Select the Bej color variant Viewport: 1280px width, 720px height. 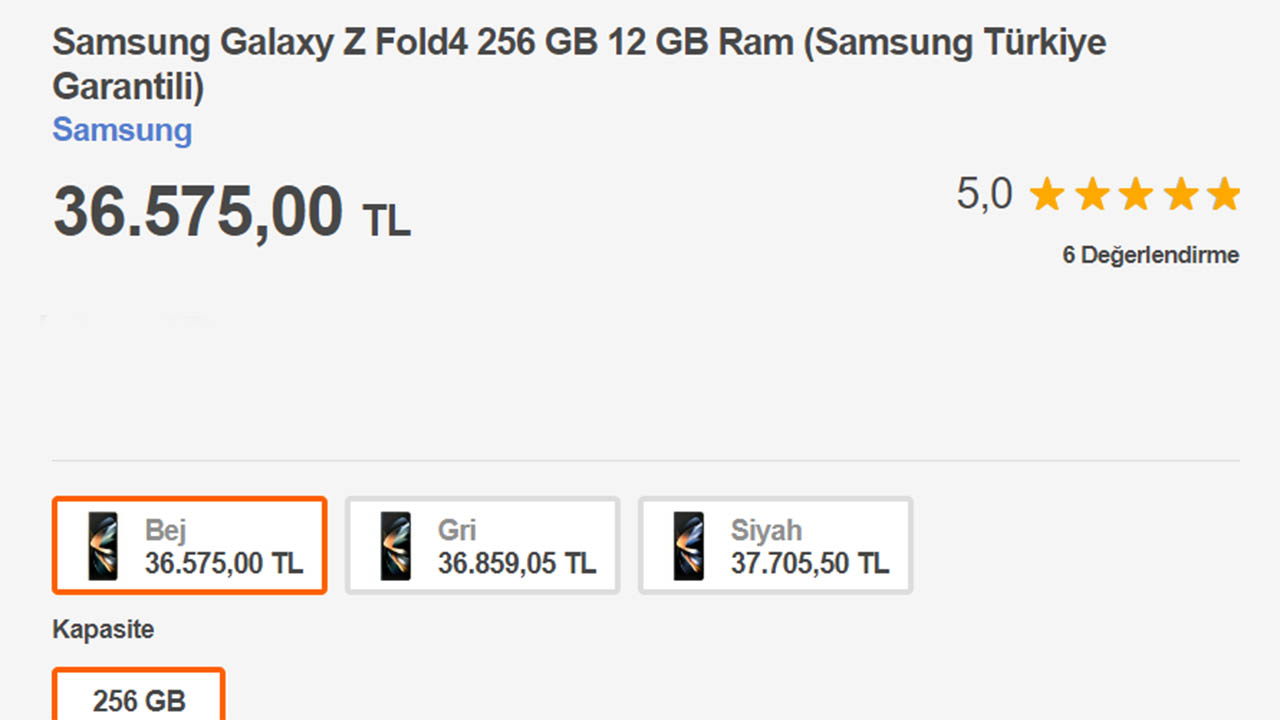[189, 545]
